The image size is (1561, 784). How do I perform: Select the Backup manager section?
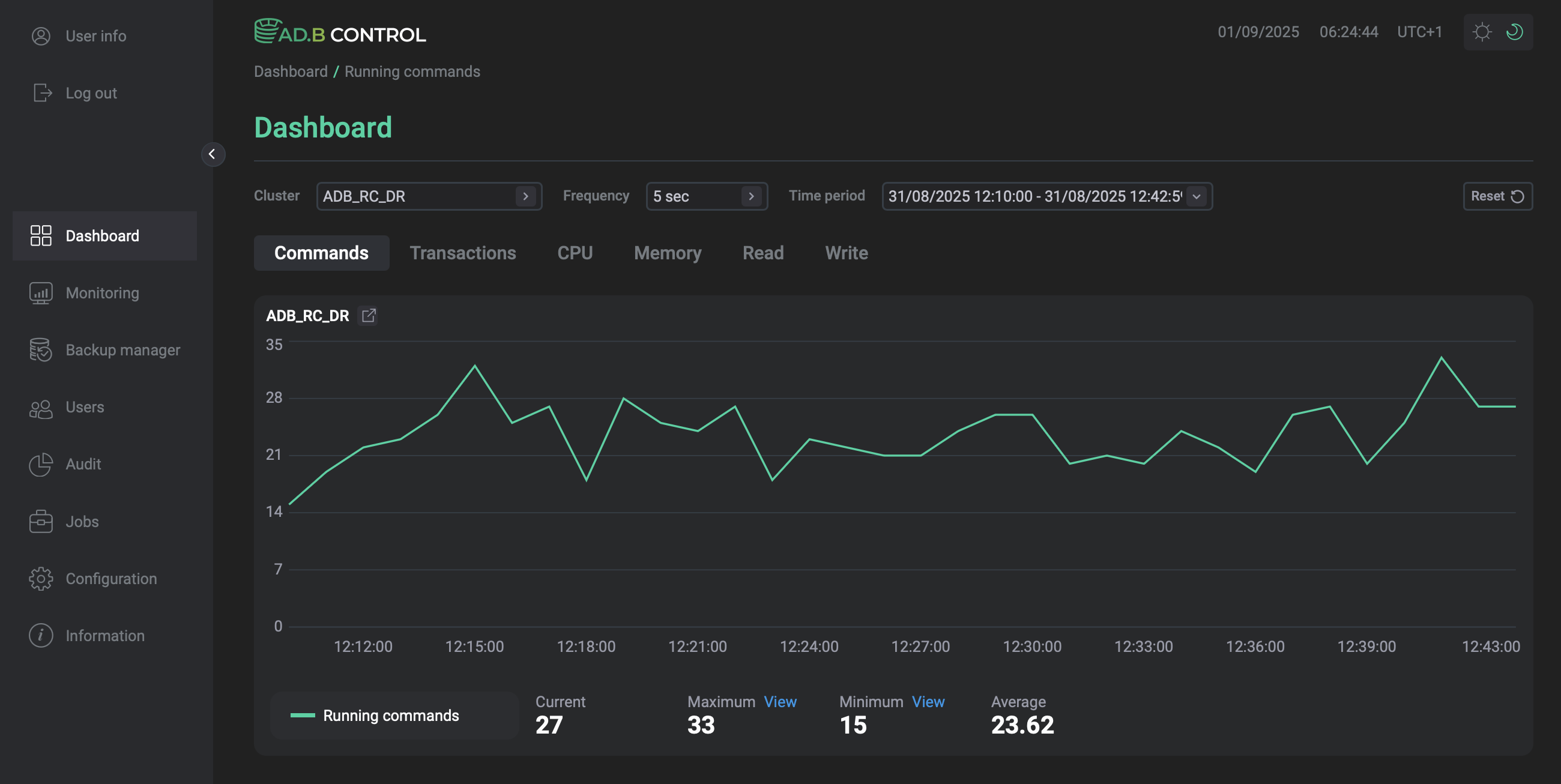click(x=122, y=349)
